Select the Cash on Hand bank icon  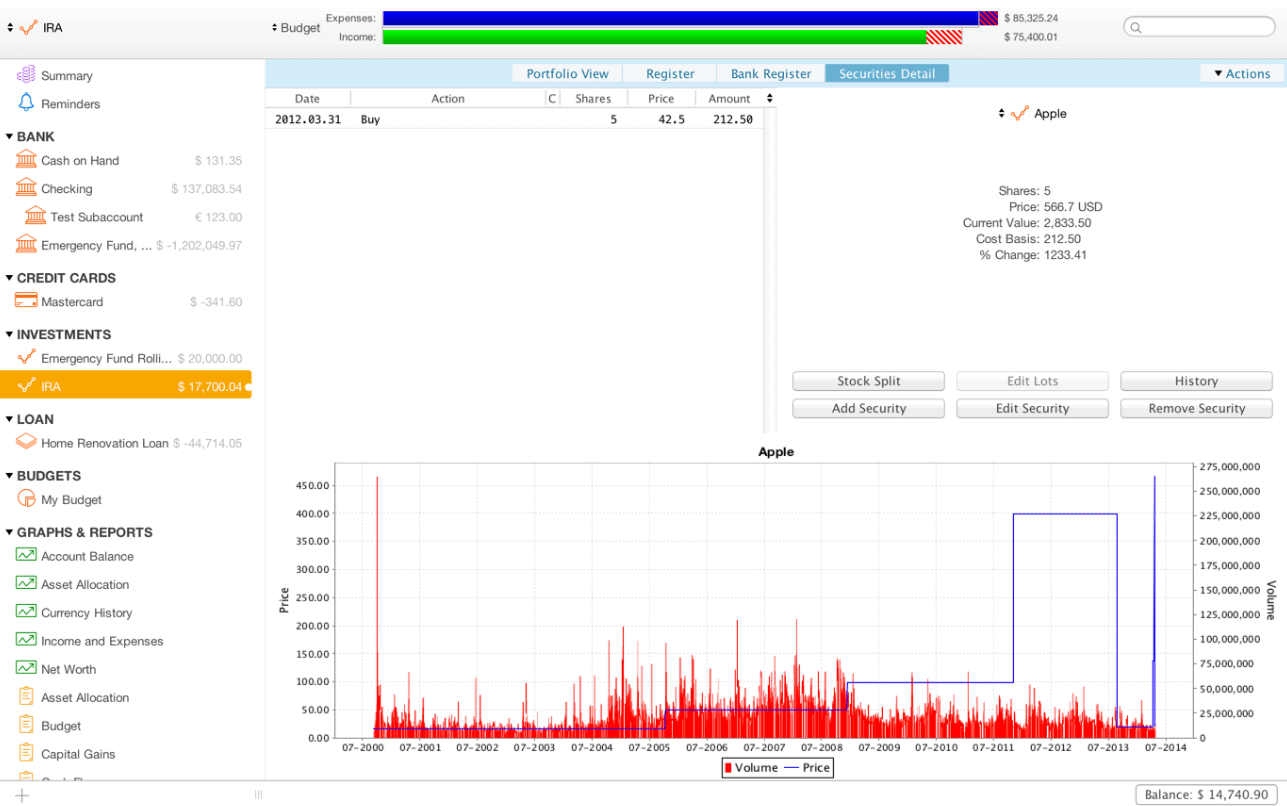(x=26, y=160)
